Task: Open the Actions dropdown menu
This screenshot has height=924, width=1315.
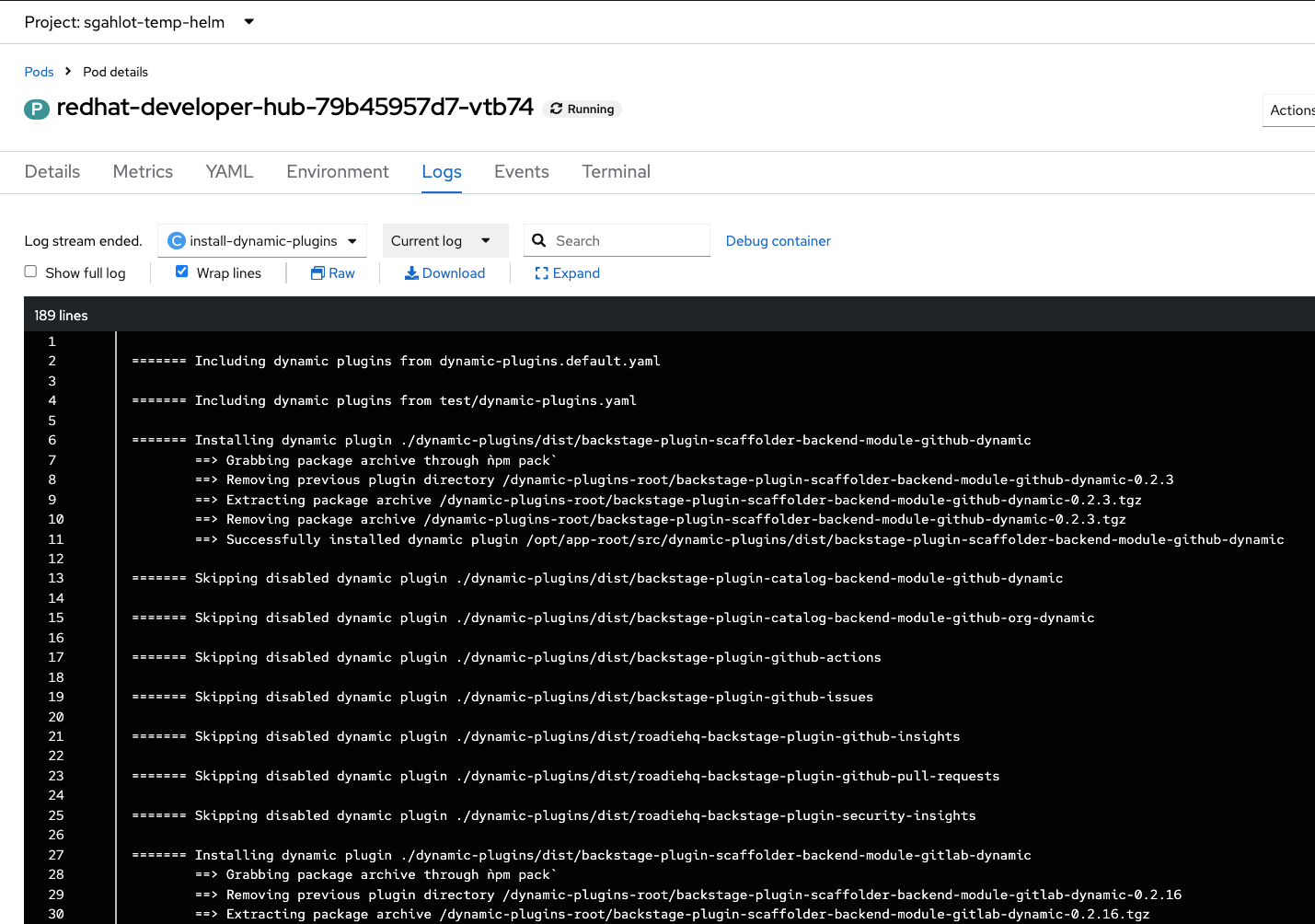Action: [x=1289, y=110]
